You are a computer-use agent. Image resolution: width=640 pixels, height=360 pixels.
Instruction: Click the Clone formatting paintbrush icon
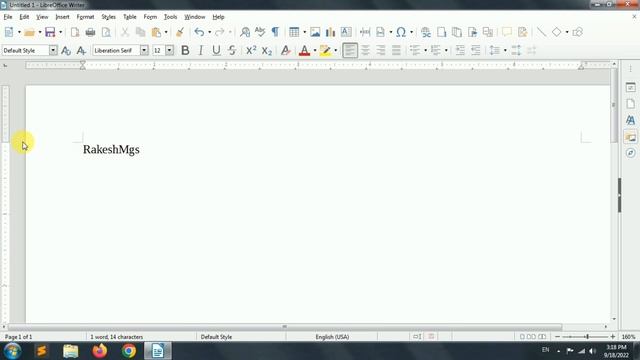pyautogui.click(x=180, y=32)
